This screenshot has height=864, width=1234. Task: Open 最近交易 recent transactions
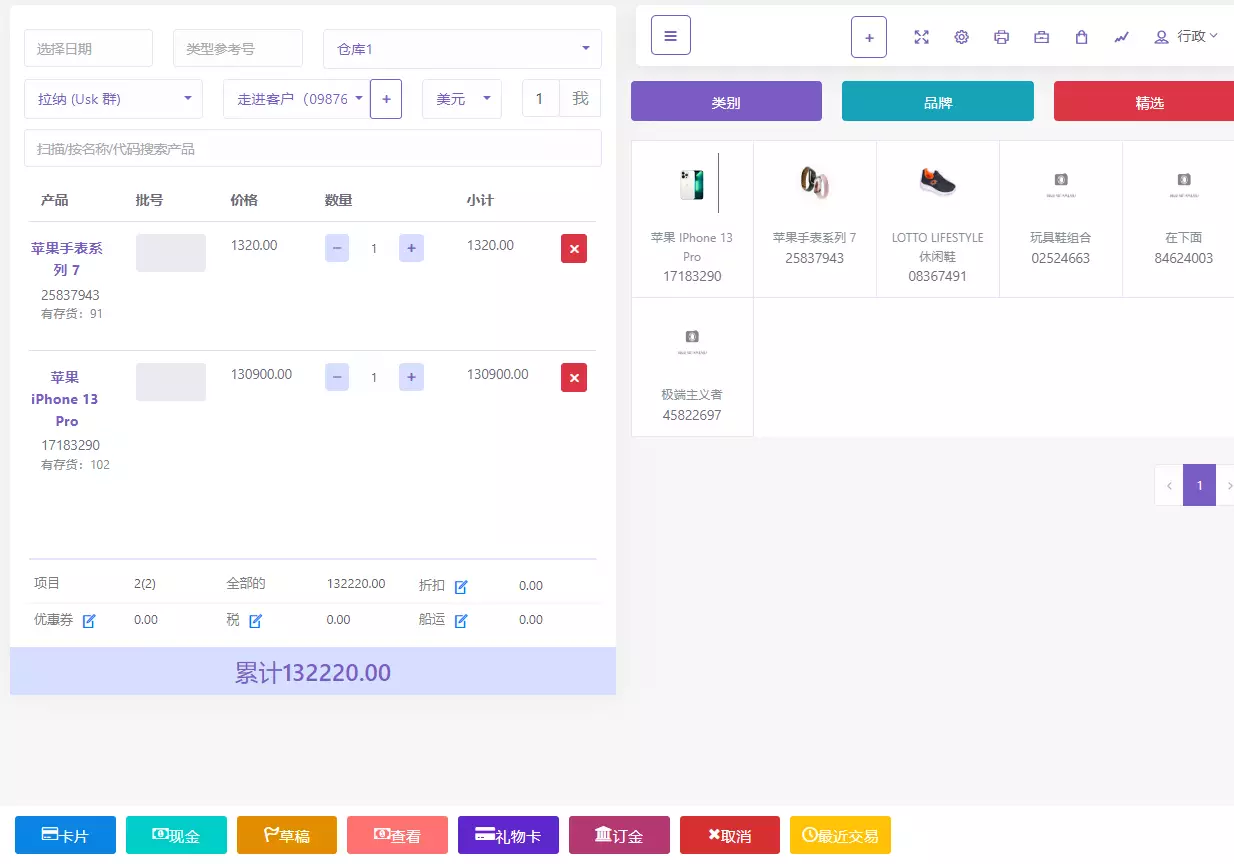click(840, 835)
